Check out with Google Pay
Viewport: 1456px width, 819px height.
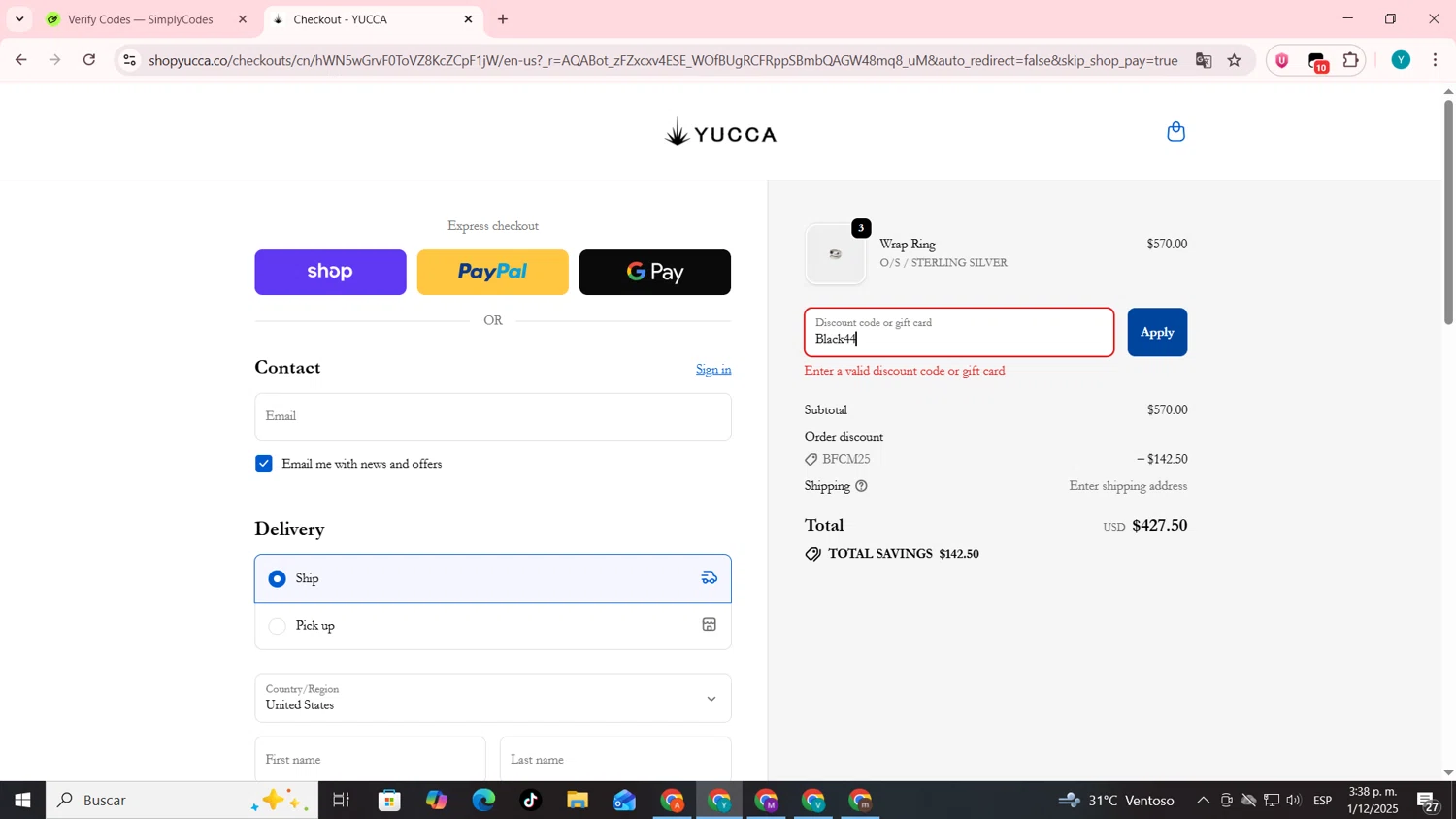[655, 273]
